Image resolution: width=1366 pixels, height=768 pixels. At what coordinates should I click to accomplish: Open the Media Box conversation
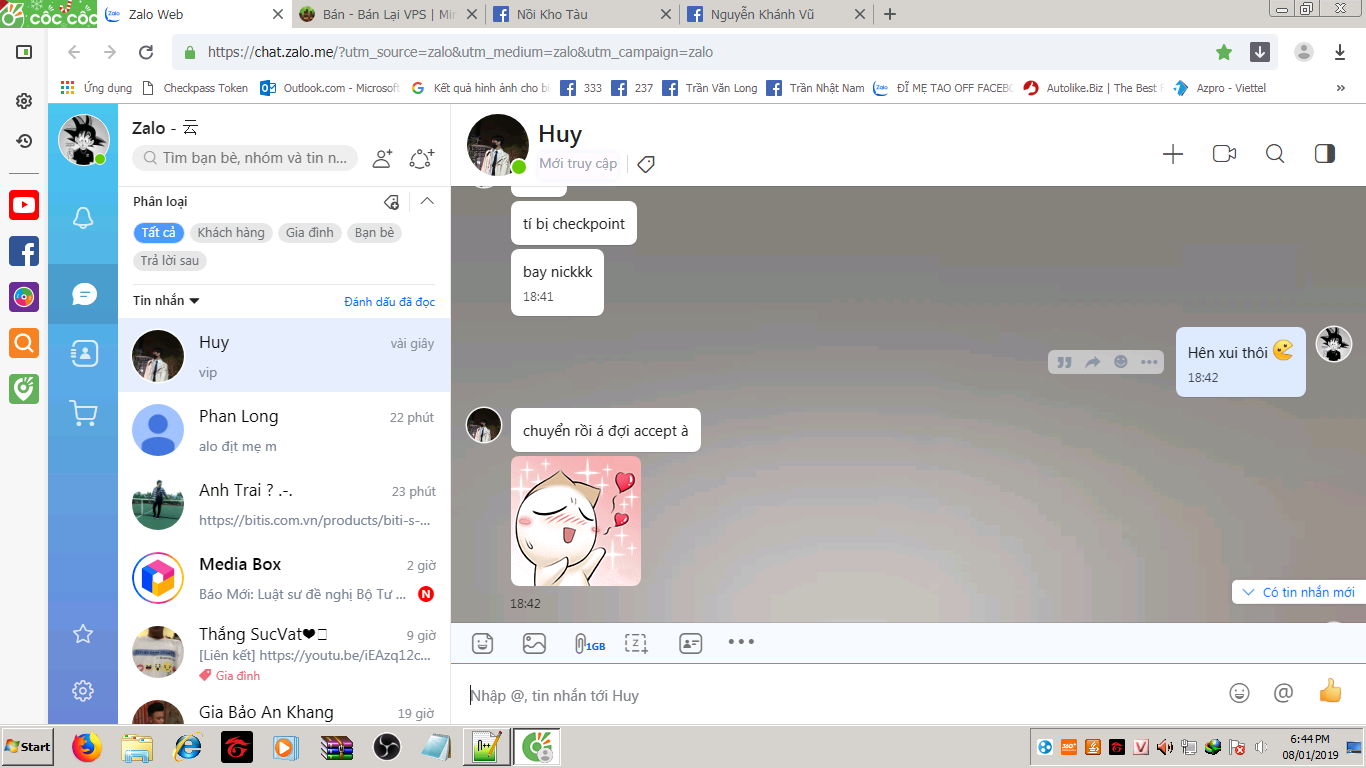pyautogui.click(x=284, y=578)
